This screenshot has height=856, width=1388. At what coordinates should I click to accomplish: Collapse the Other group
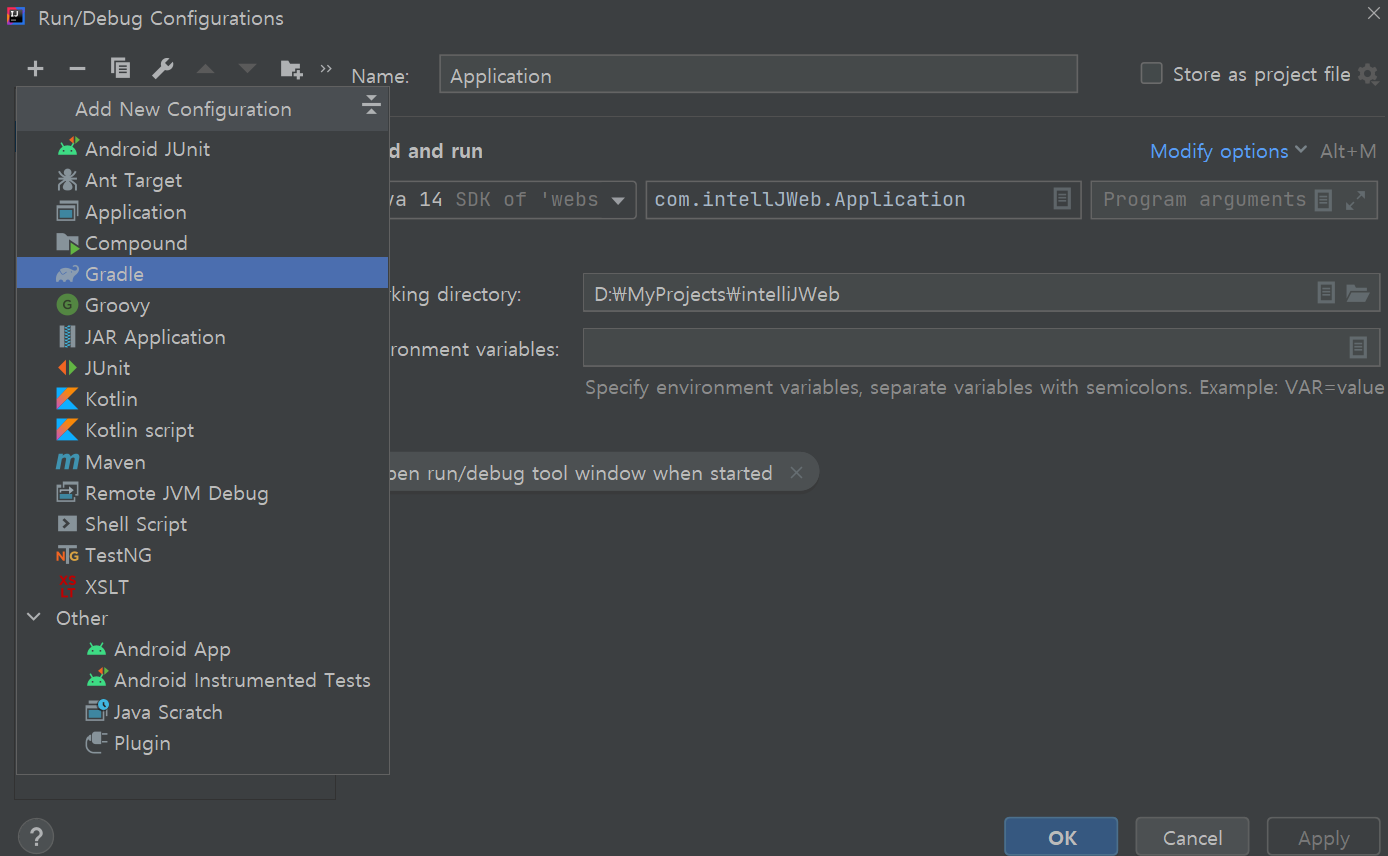coord(34,618)
